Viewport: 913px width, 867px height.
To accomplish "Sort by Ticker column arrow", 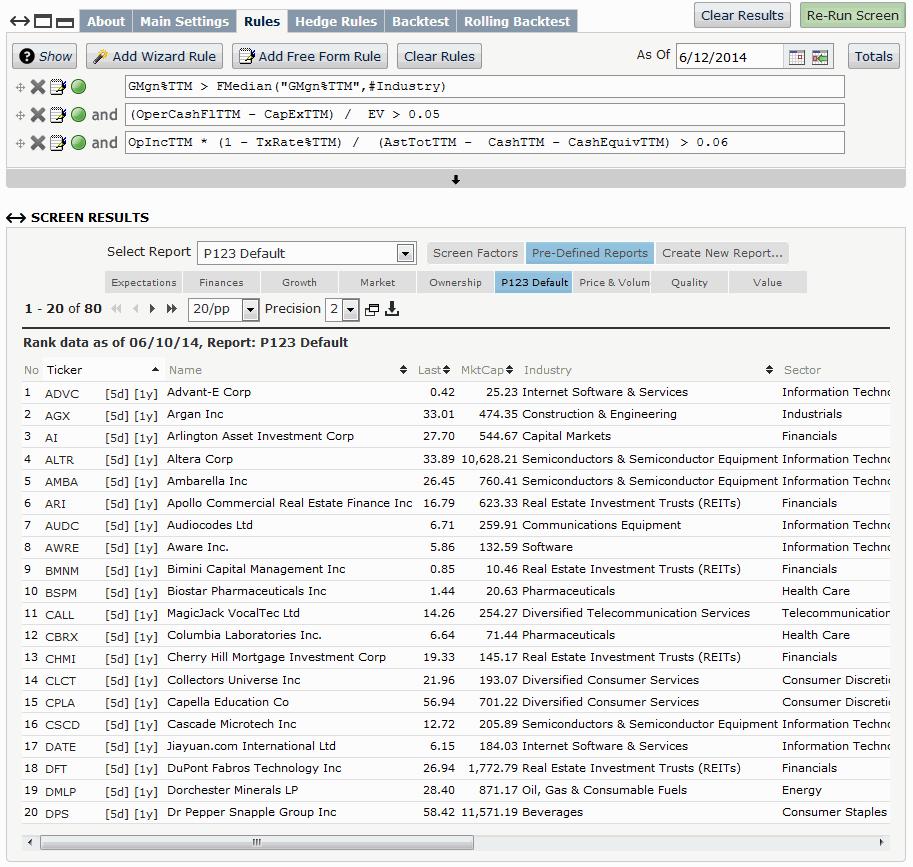I will tap(155, 370).
